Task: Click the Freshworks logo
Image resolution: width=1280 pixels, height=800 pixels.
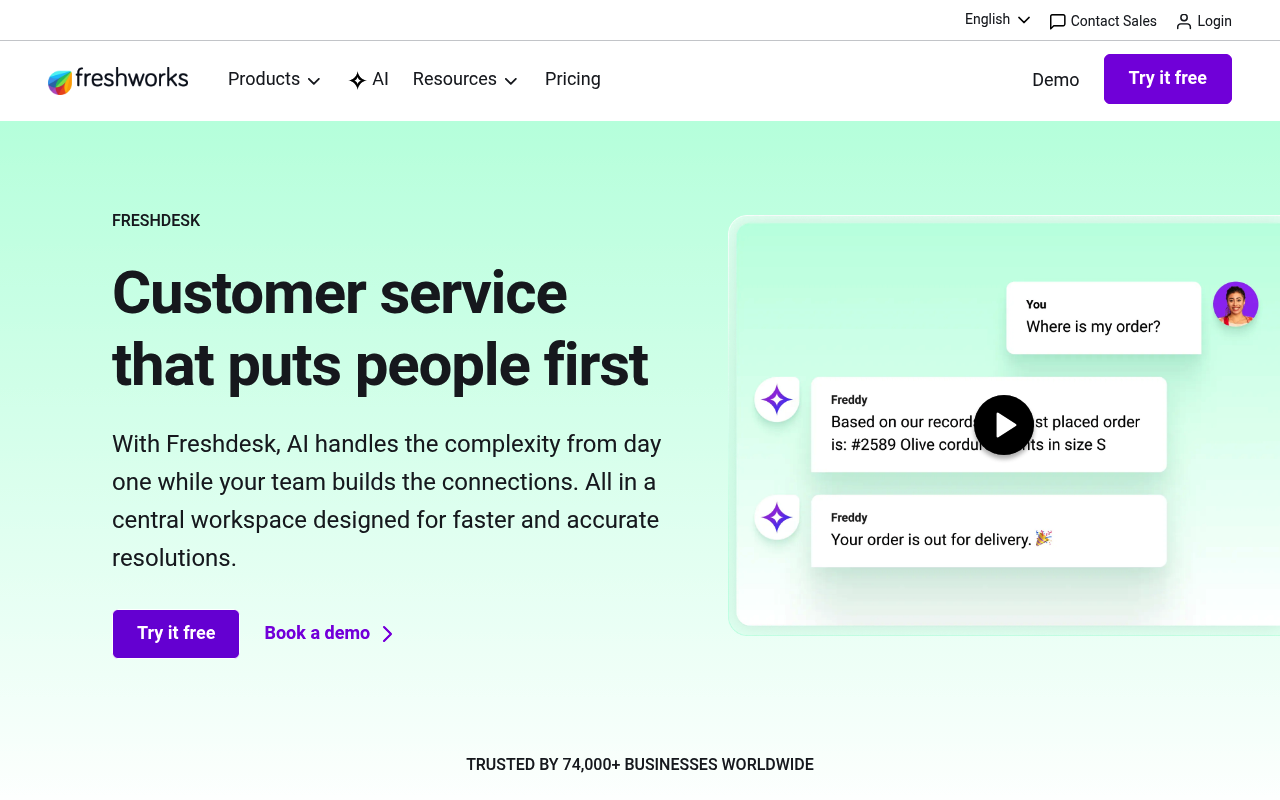Action: [117, 80]
